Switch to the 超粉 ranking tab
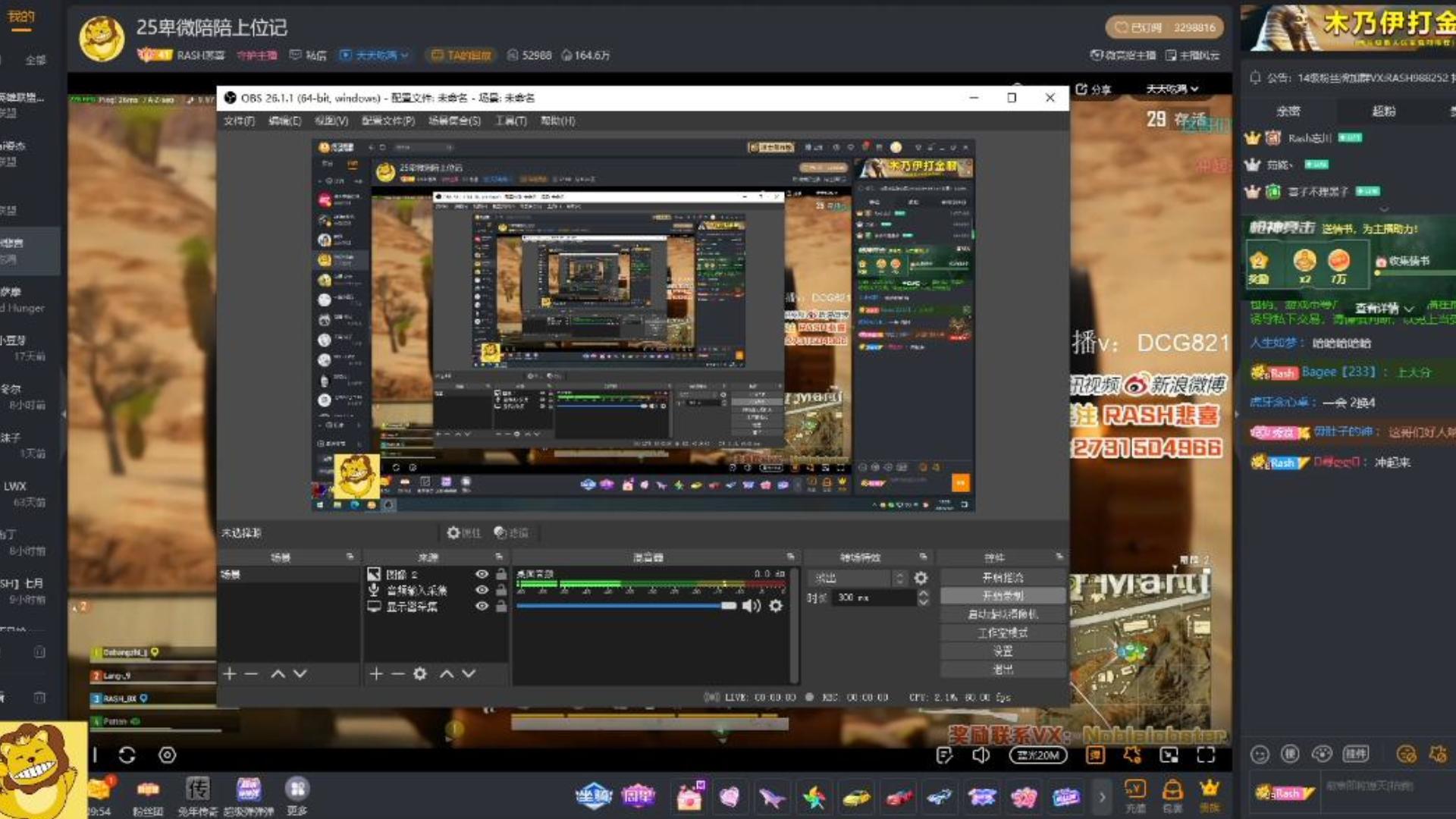This screenshot has height=819, width=1456. tap(1383, 111)
